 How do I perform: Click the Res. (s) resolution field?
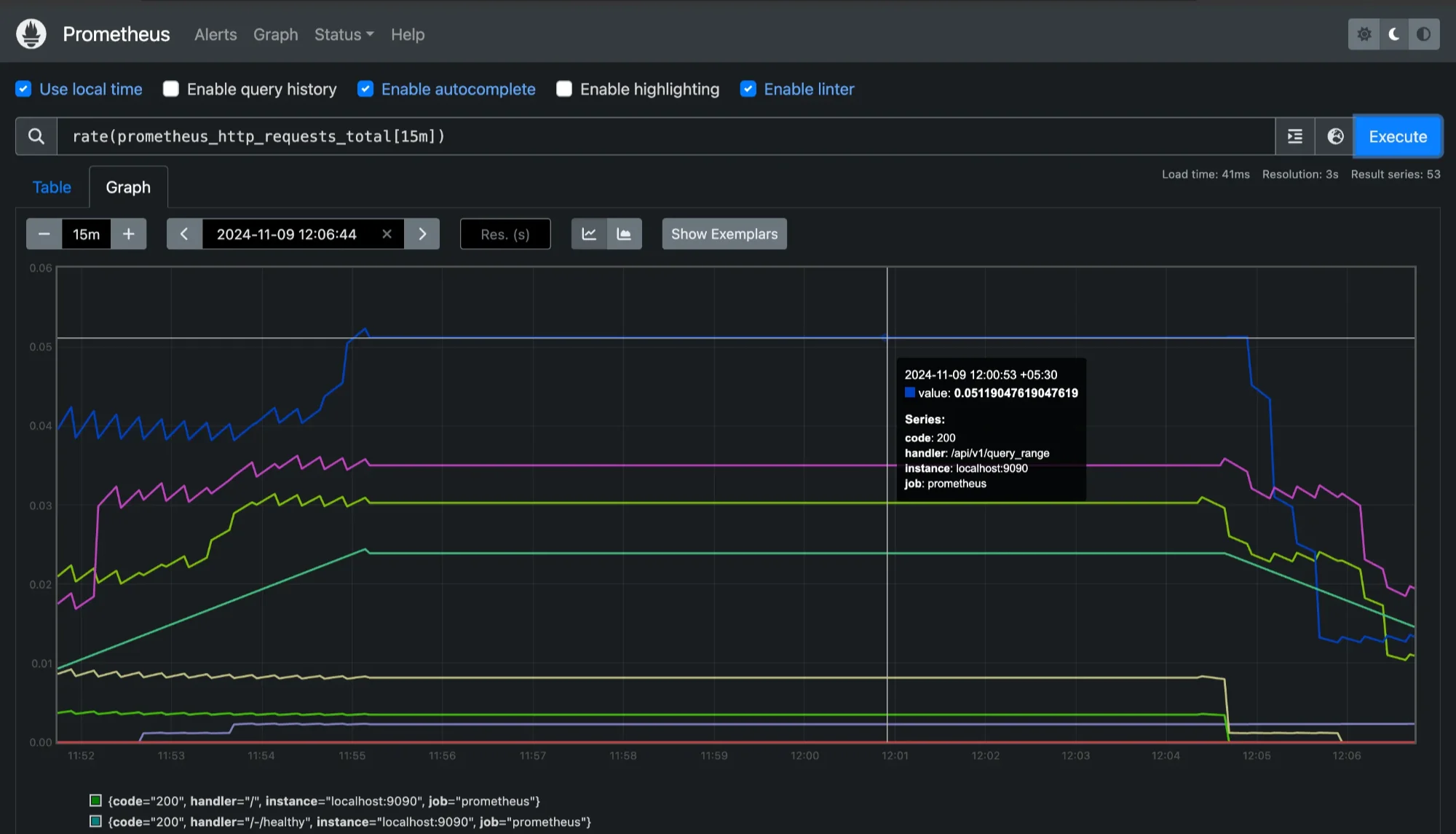click(505, 234)
